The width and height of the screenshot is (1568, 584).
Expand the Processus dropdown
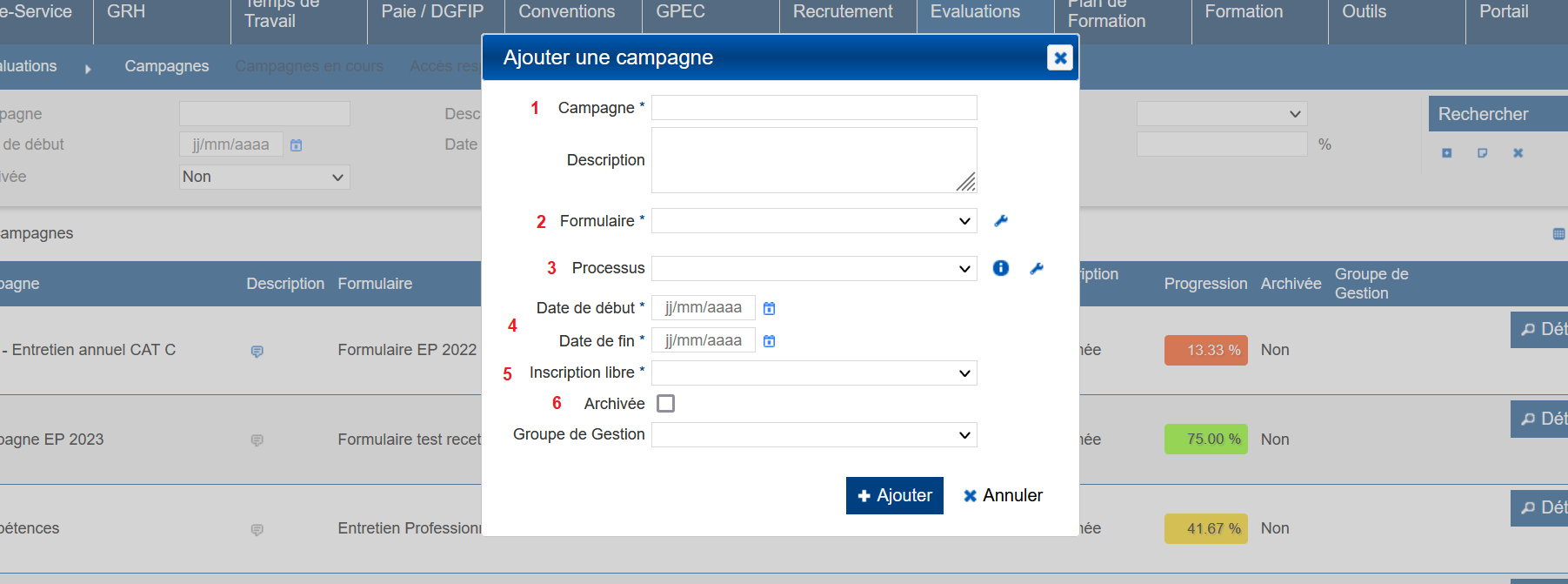814,269
